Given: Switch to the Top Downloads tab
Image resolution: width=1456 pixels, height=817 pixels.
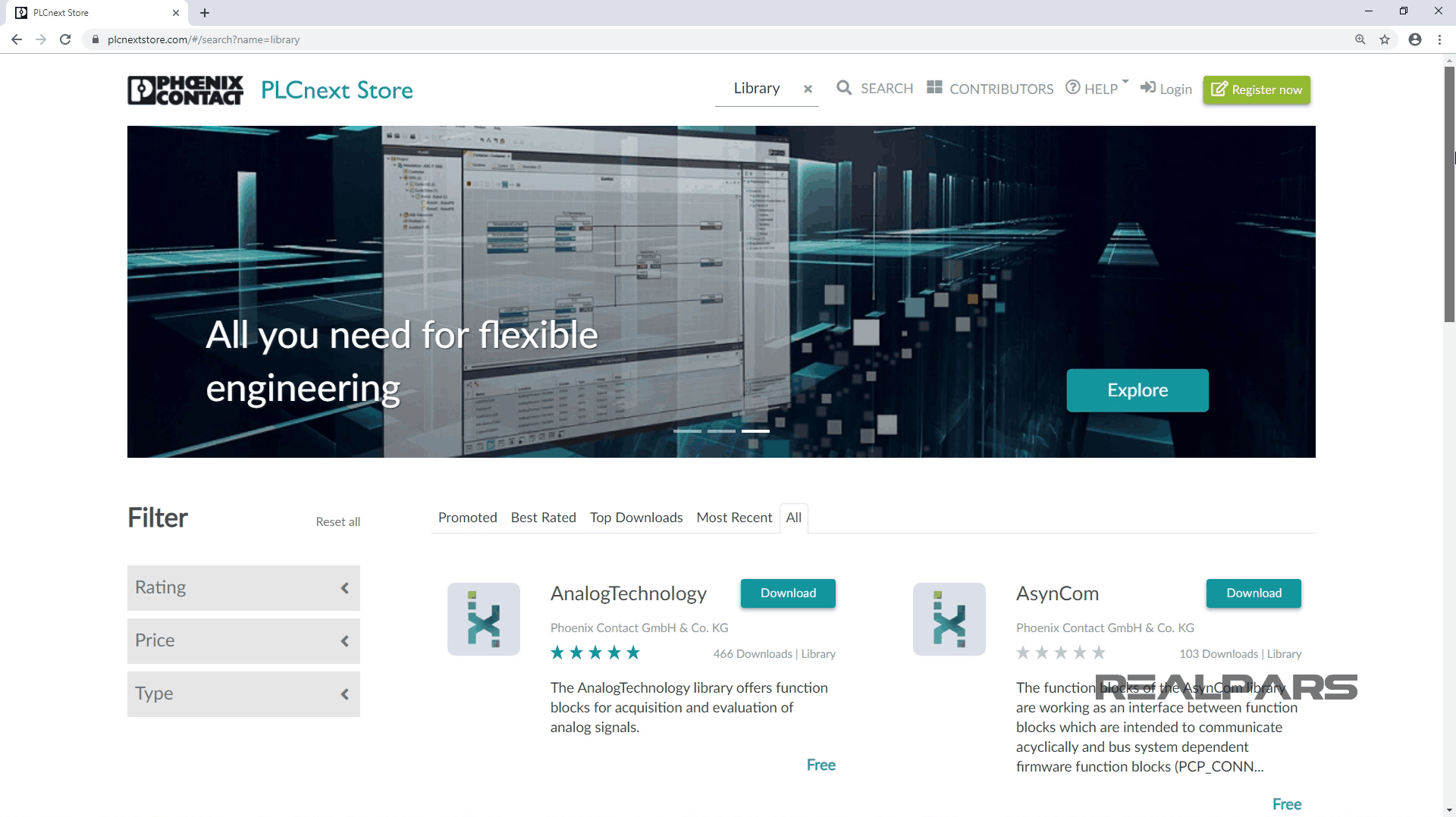Looking at the screenshot, I should (636, 518).
